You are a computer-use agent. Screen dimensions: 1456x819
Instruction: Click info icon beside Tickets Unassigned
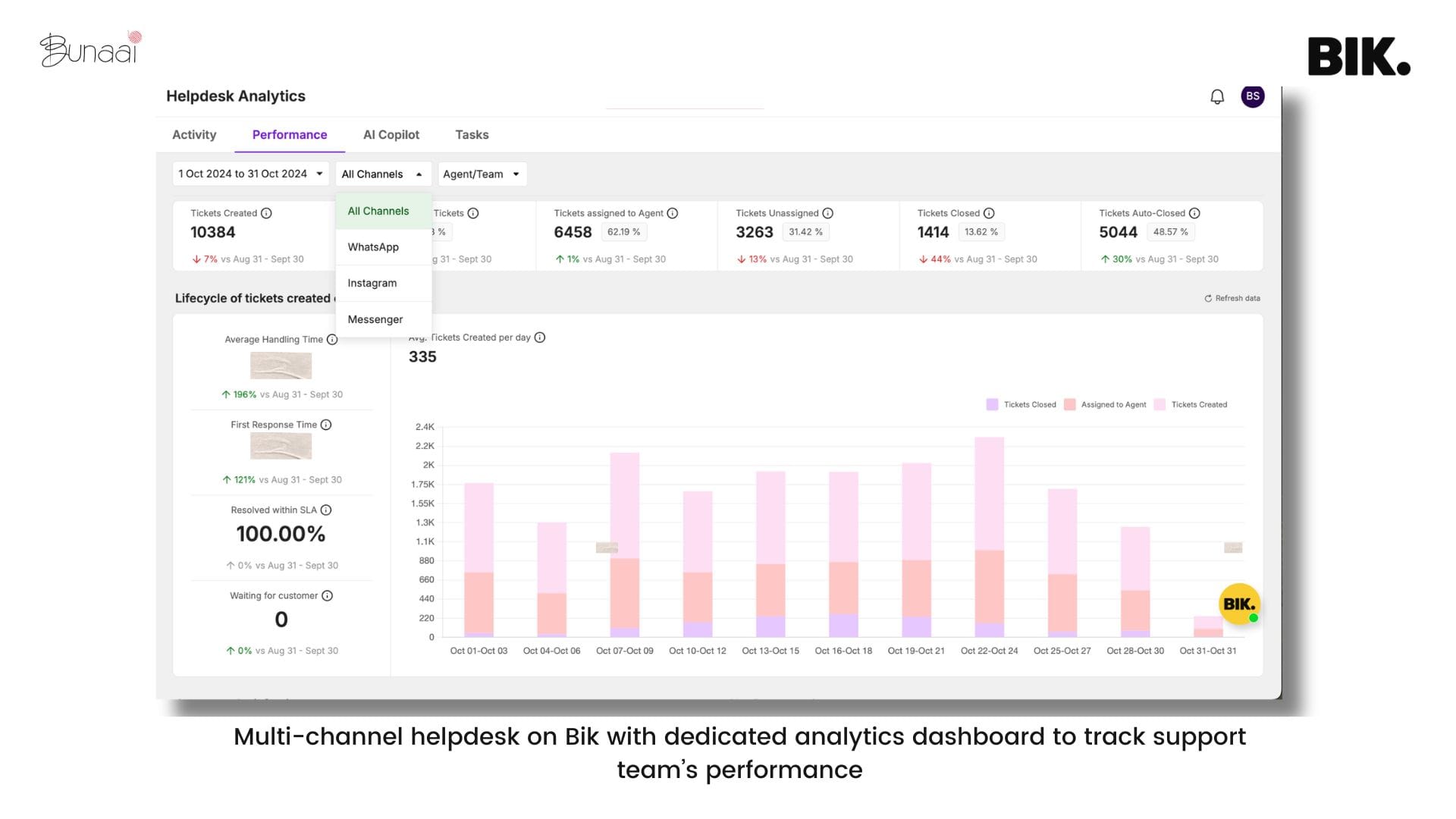pyautogui.click(x=828, y=213)
